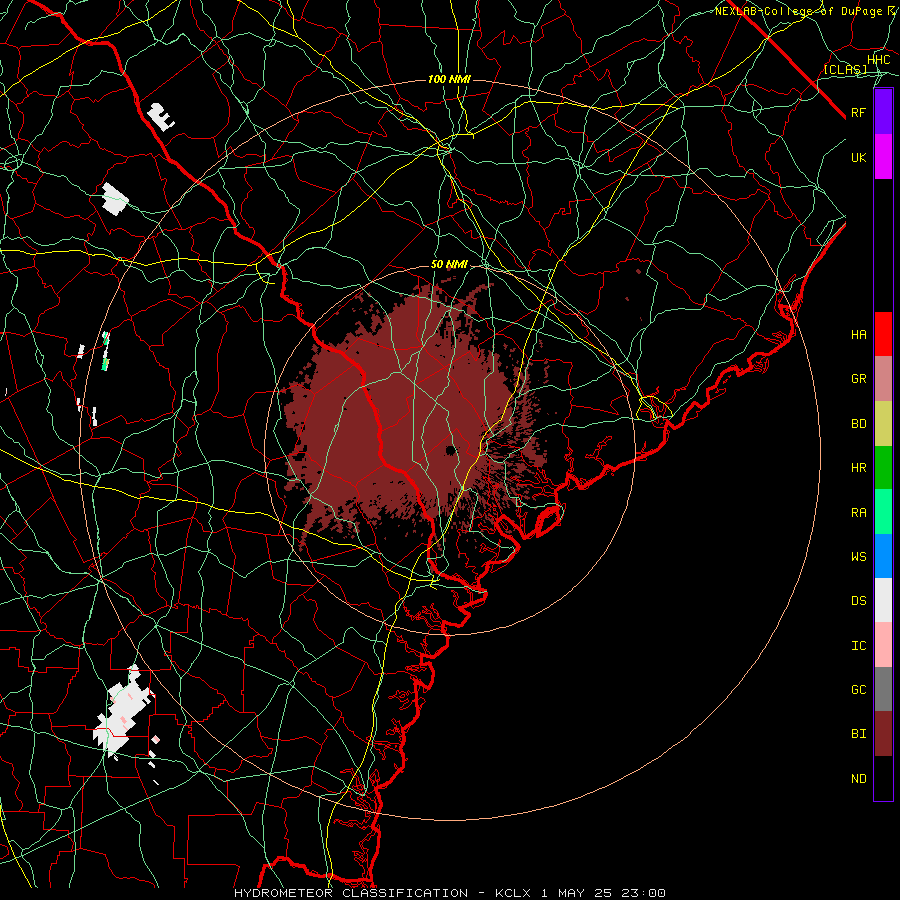The image size is (900, 900).
Task: Click the IC legend label
Action: click(x=858, y=646)
